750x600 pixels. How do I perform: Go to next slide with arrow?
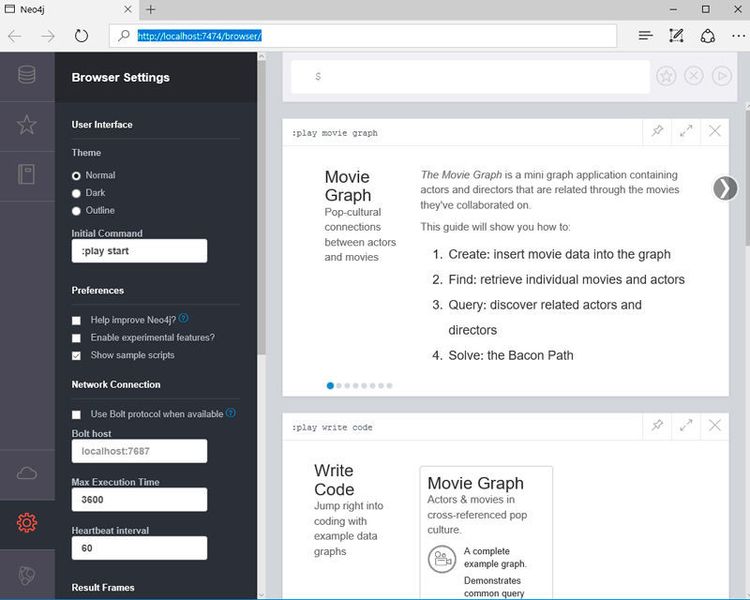725,188
